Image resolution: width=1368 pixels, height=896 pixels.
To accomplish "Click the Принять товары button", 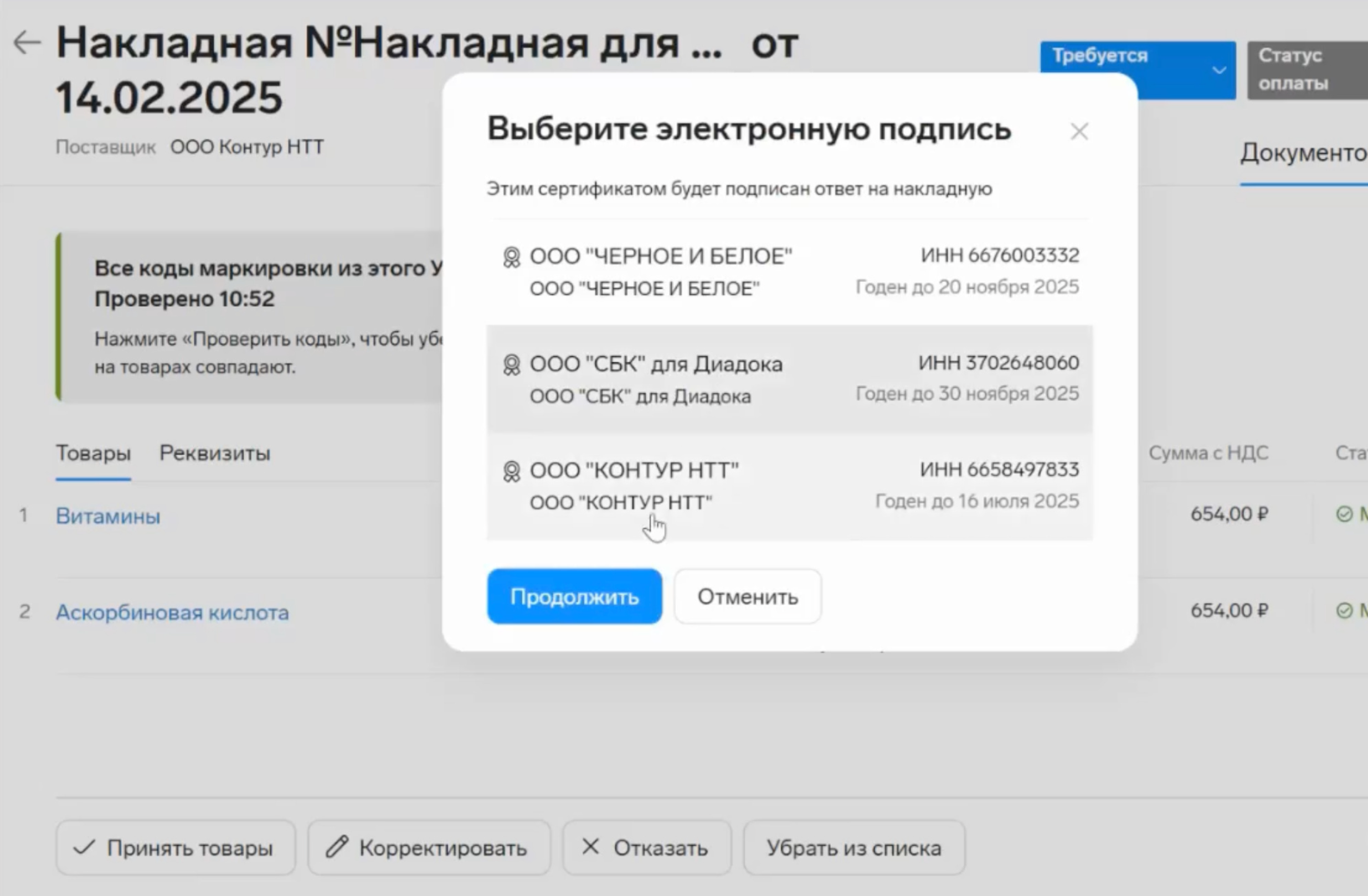I will pos(176,848).
